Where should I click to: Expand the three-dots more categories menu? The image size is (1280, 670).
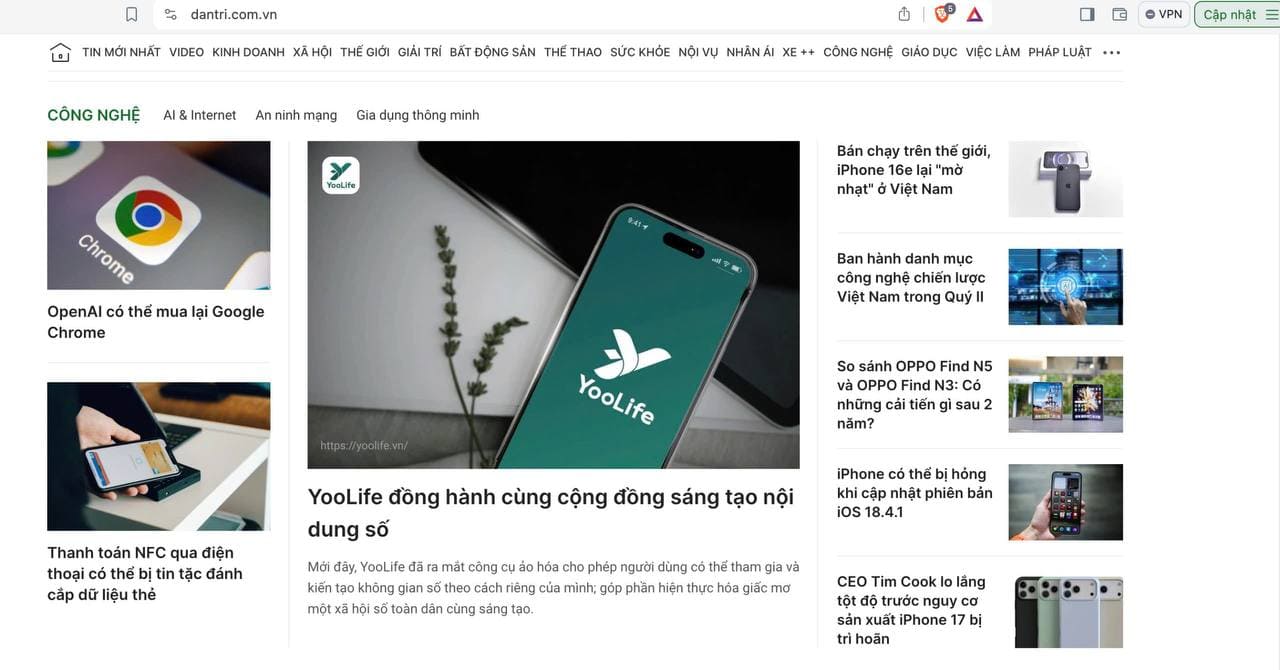(1111, 52)
